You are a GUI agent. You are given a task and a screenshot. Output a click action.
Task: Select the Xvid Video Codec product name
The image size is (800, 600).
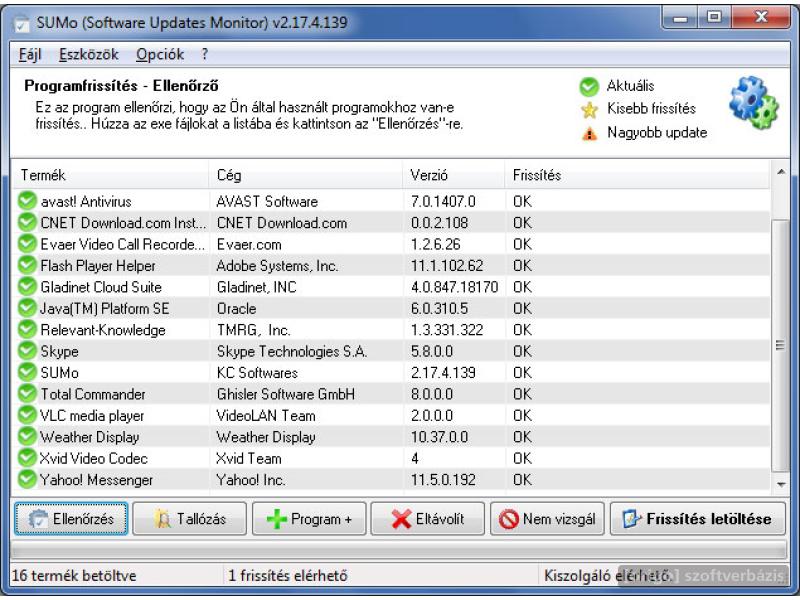point(94,459)
